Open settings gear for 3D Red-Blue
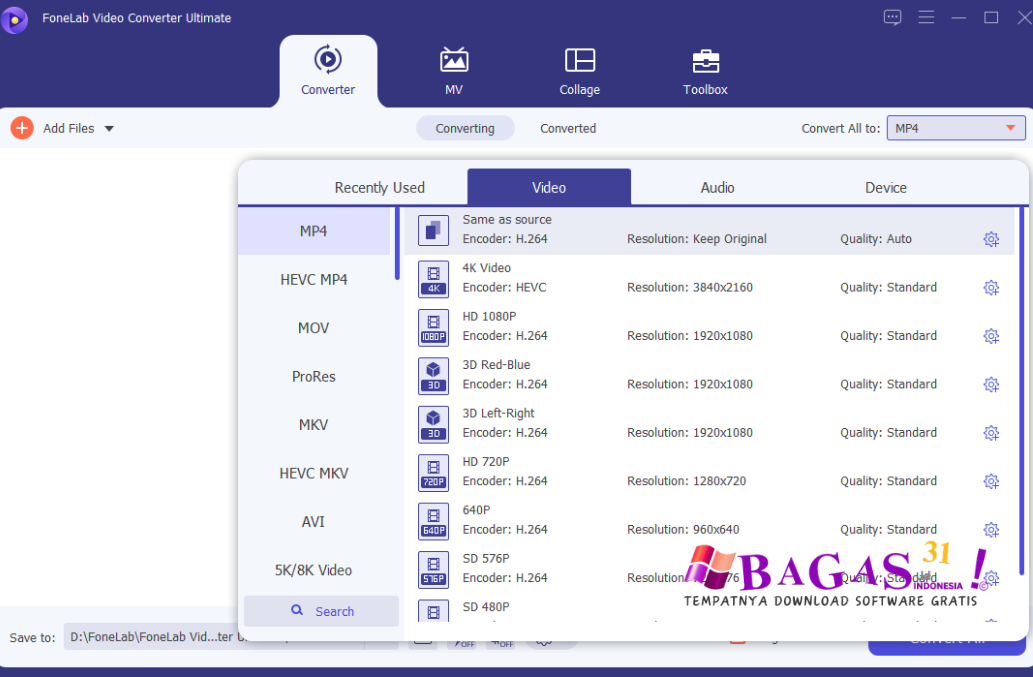Image resolution: width=1033 pixels, height=677 pixels. (x=991, y=385)
